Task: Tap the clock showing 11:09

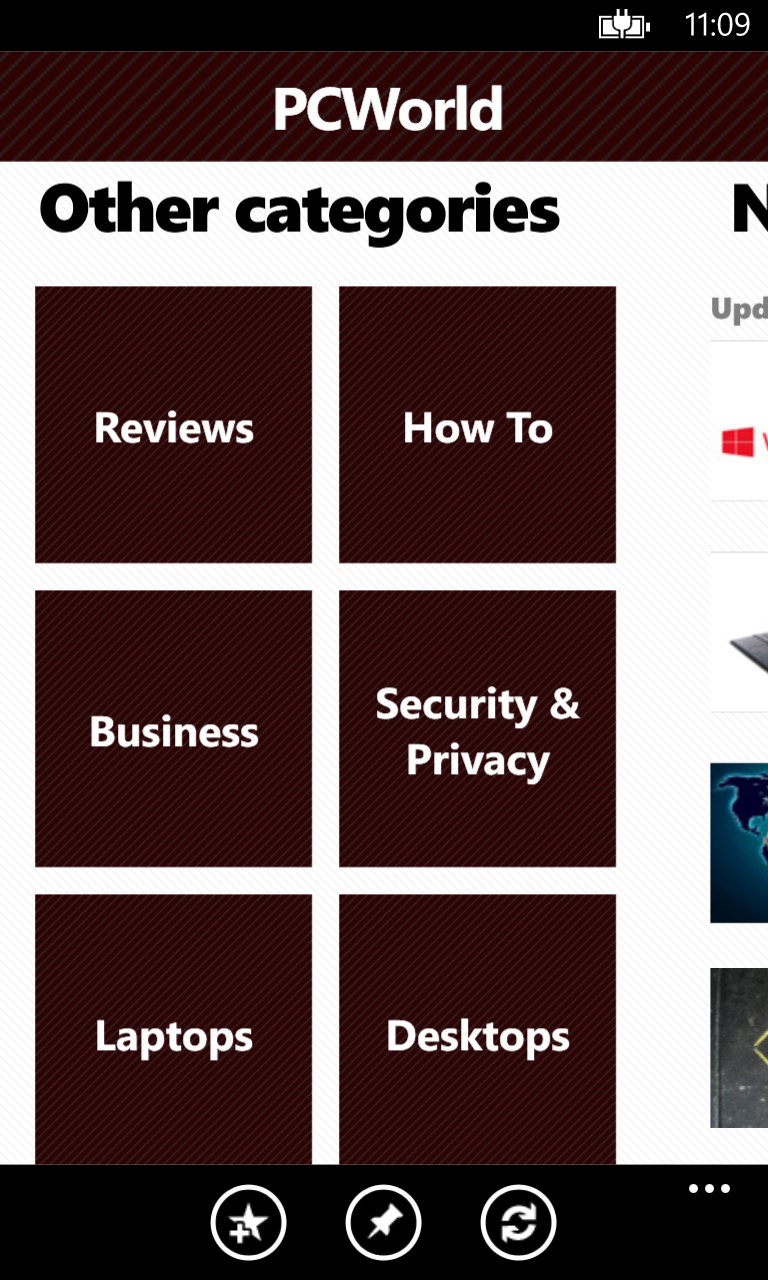Action: 717,25
